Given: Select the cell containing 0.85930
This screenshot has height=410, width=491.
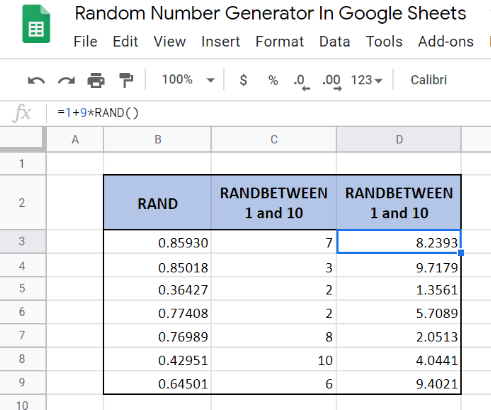Looking at the screenshot, I should [157, 242].
